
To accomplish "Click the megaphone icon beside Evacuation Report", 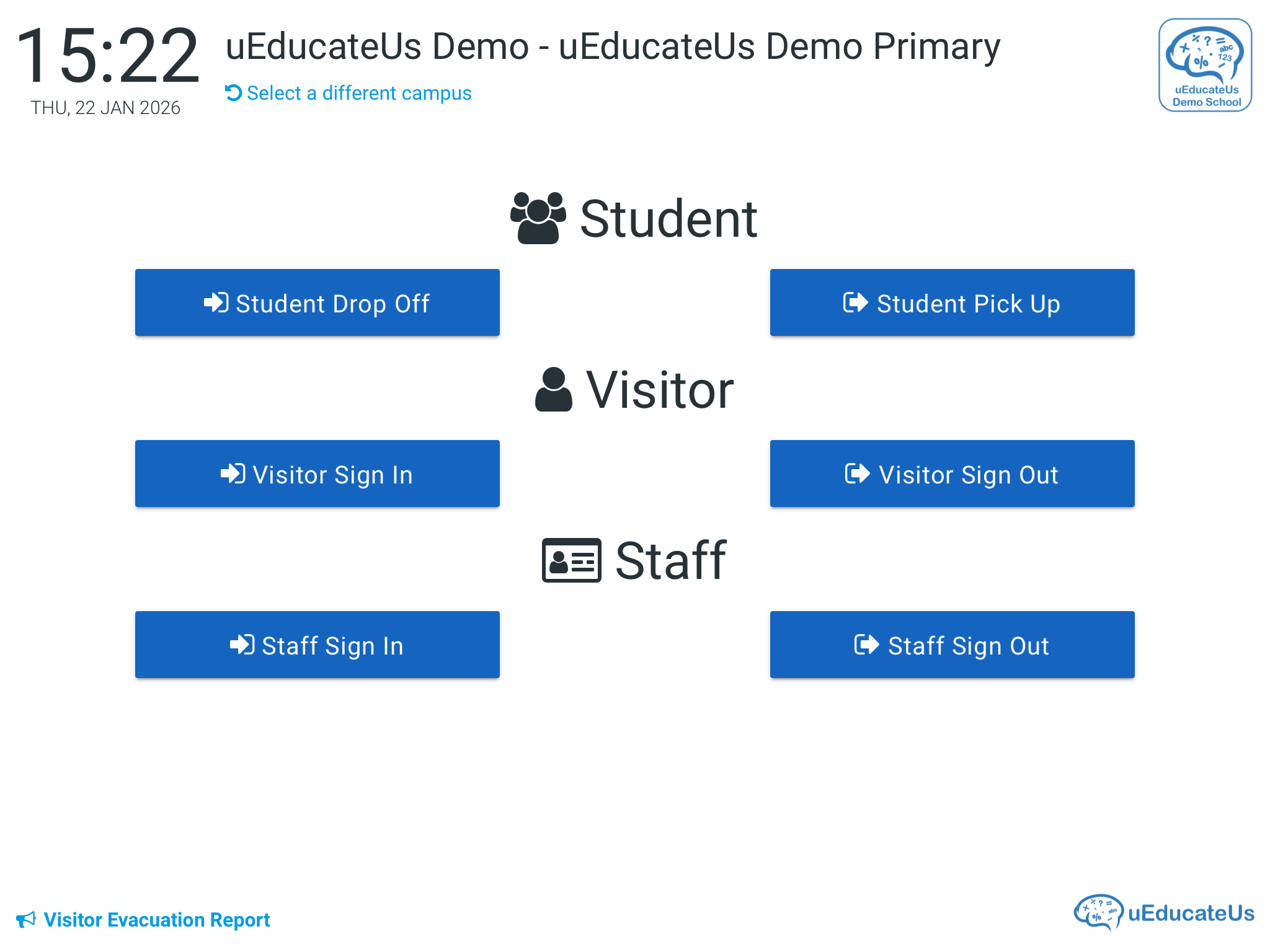I will pyautogui.click(x=26, y=919).
